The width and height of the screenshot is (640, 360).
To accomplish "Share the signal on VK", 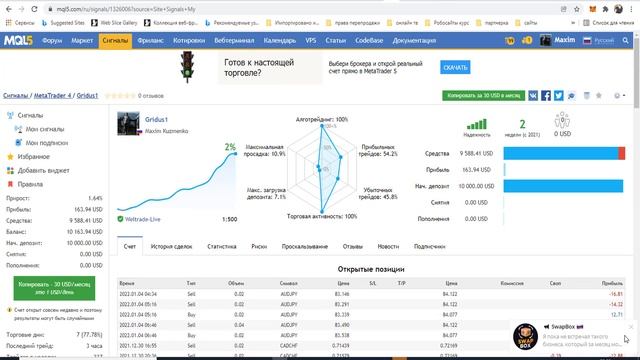I will [533, 96].
